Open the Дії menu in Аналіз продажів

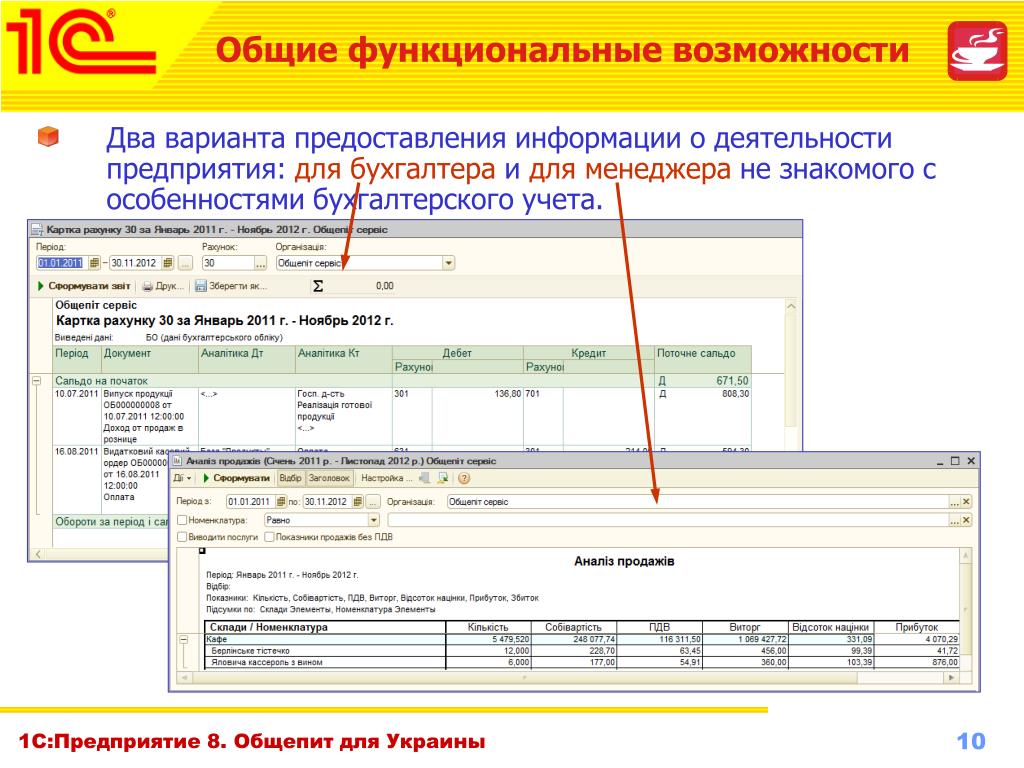point(182,478)
